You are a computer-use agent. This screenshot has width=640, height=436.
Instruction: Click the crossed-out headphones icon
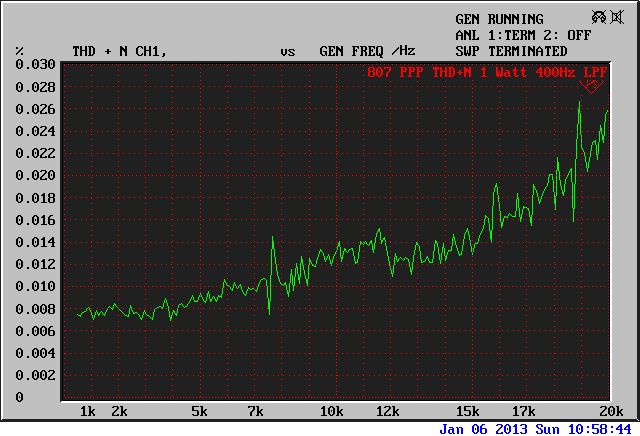[597, 17]
